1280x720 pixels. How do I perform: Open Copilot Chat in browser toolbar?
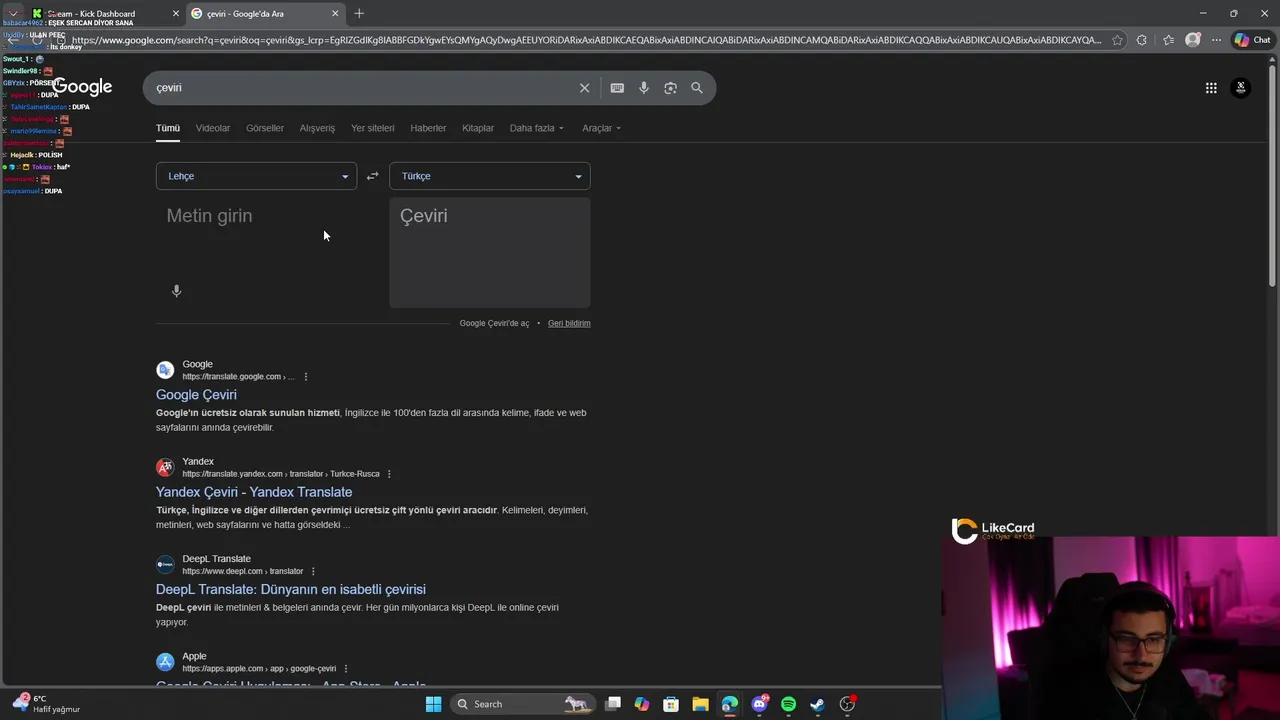point(1254,40)
